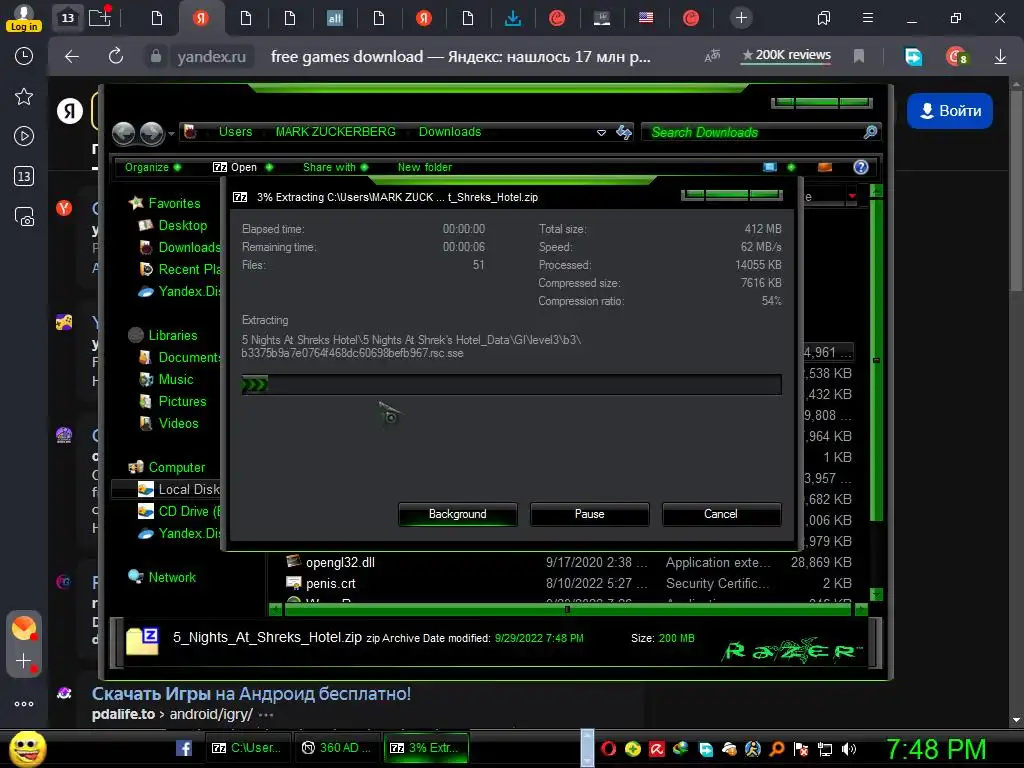Click the Explorer horizontal scrollbar

(567, 610)
